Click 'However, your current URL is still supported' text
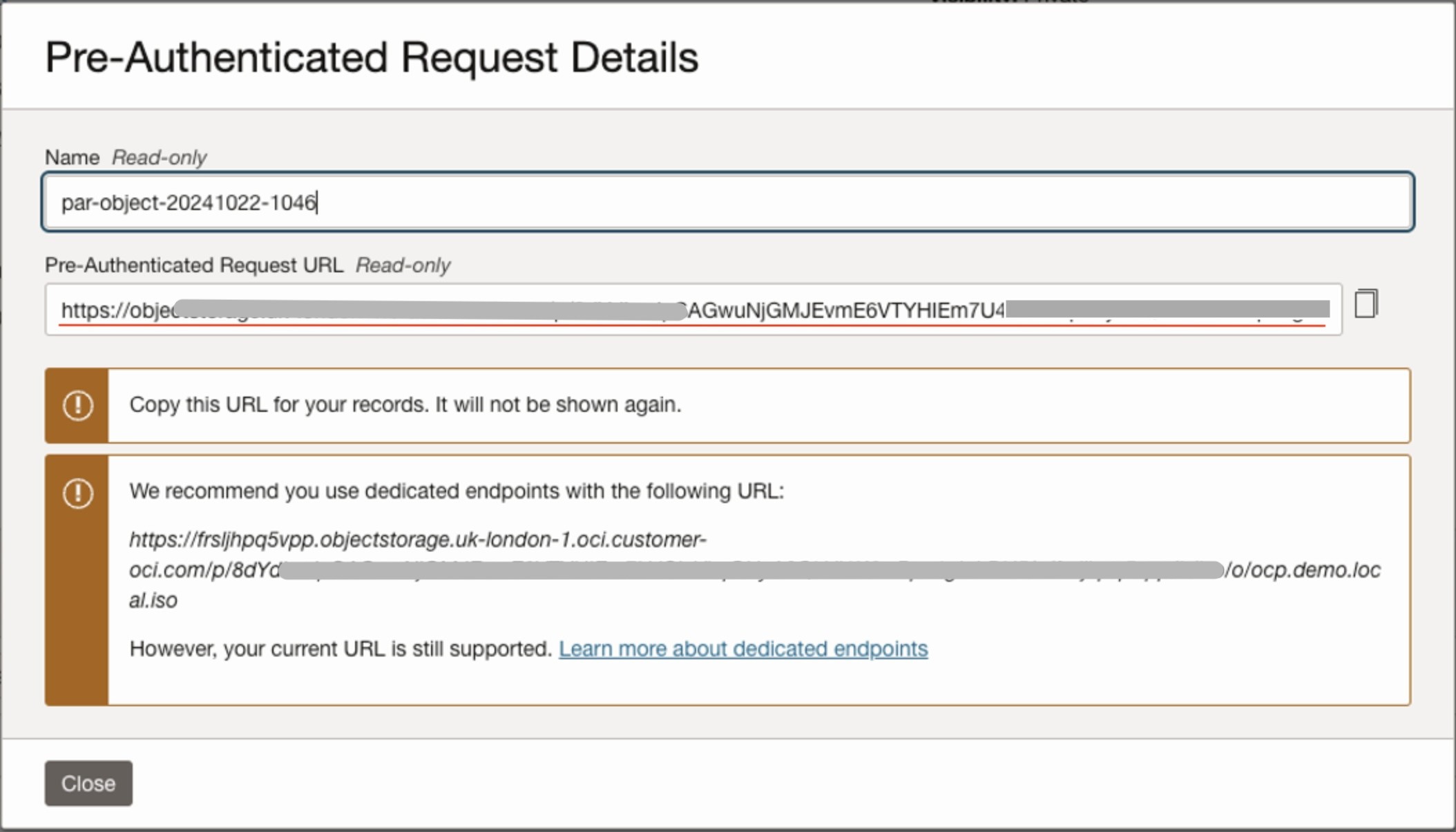The image size is (1456, 832). (340, 649)
